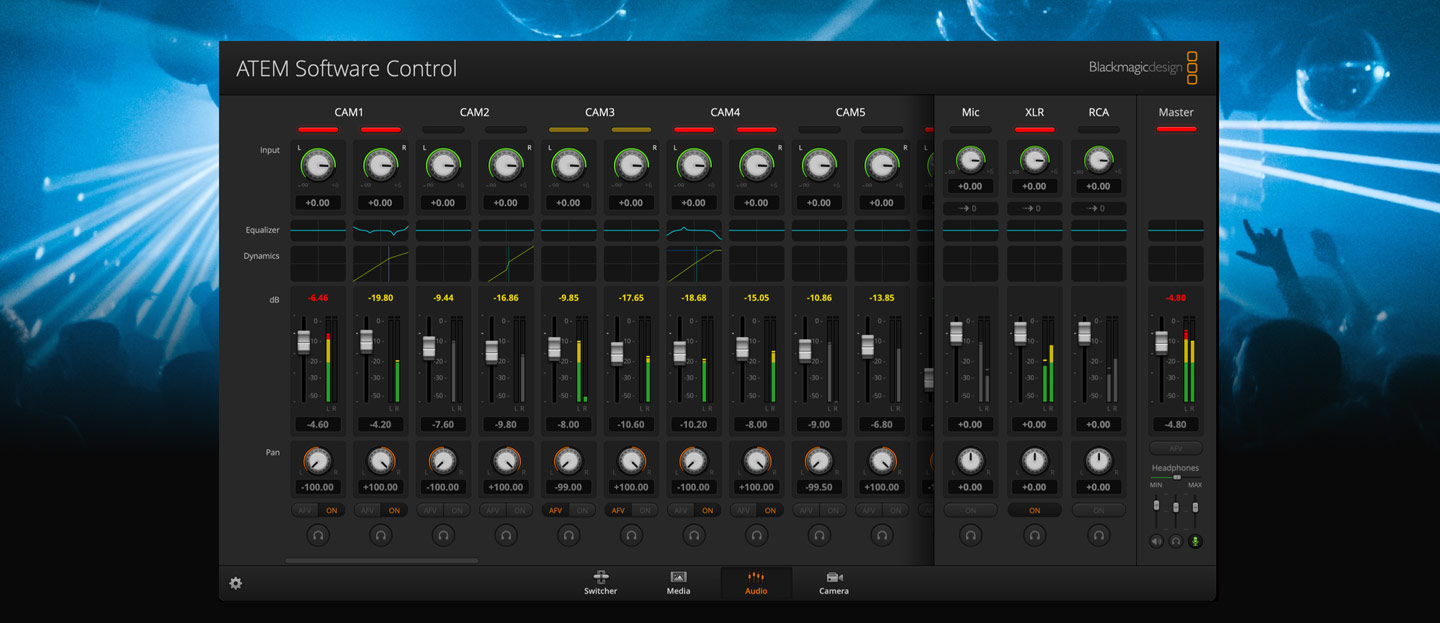
Task: Open CAM1 left channel equalizer graph
Action: (318, 230)
